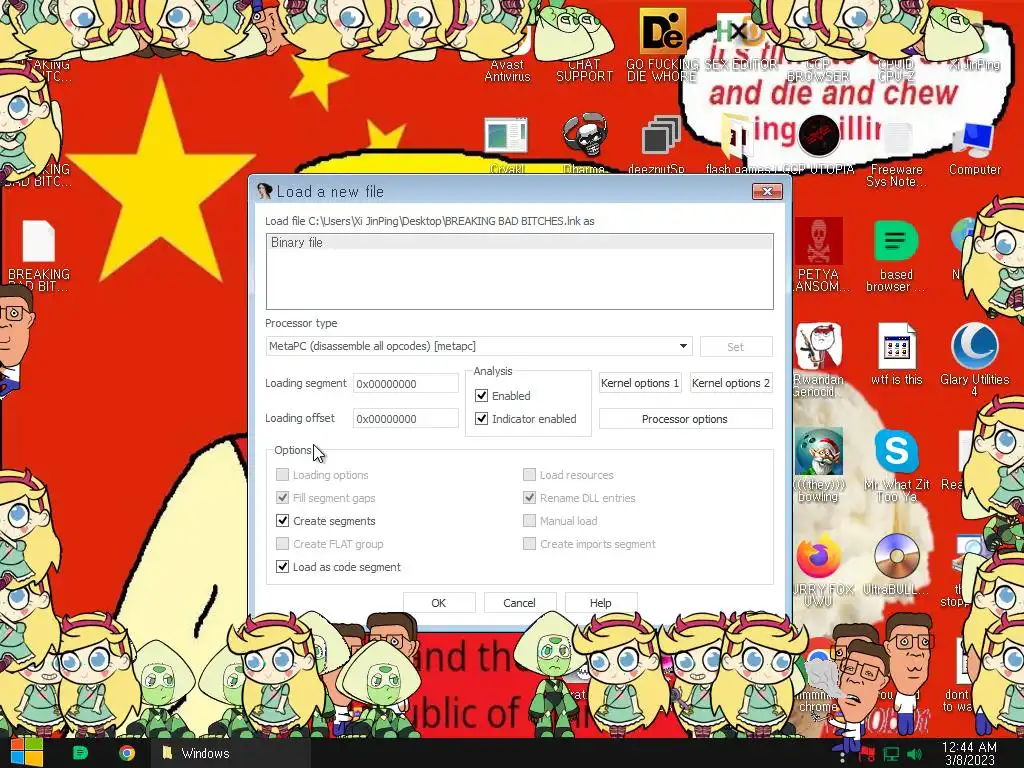Open the Windows Start button
Image resolution: width=1024 pixels, height=768 pixels.
coord(26,753)
